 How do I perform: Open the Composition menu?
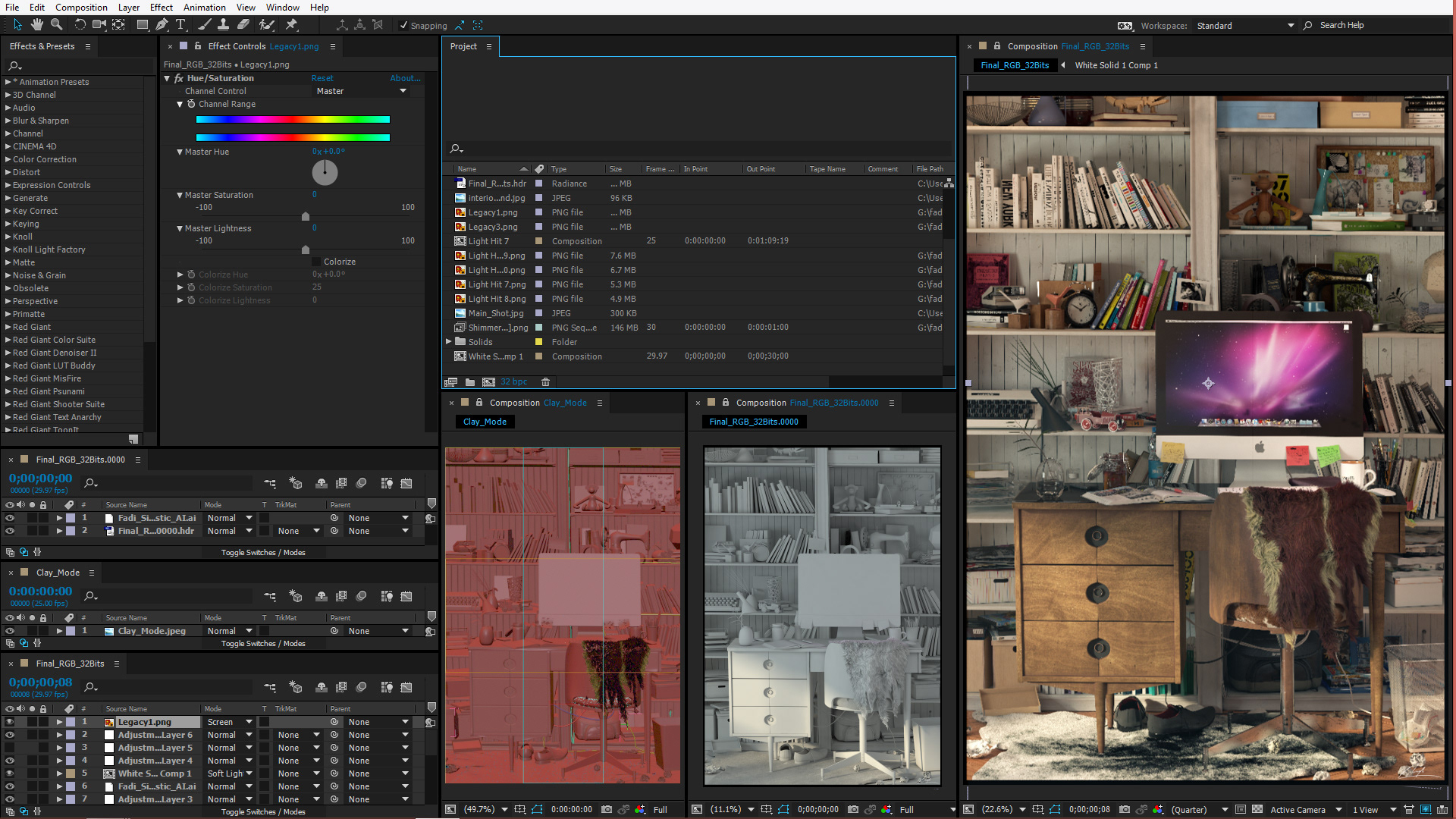click(x=81, y=8)
